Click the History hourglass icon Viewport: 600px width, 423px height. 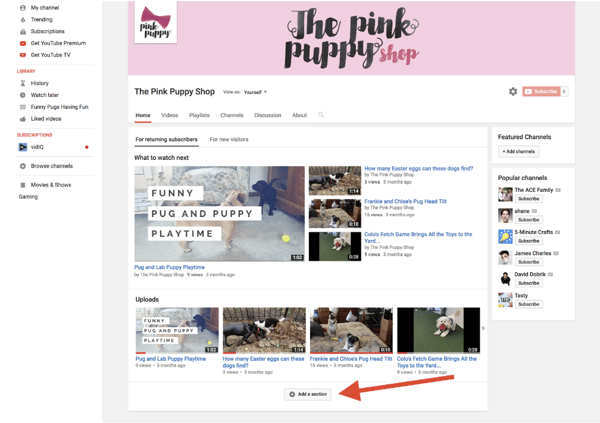tap(23, 83)
